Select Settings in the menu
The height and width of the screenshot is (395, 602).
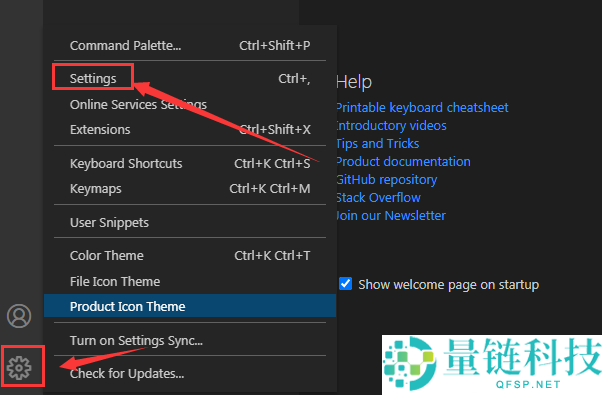click(190, 78)
